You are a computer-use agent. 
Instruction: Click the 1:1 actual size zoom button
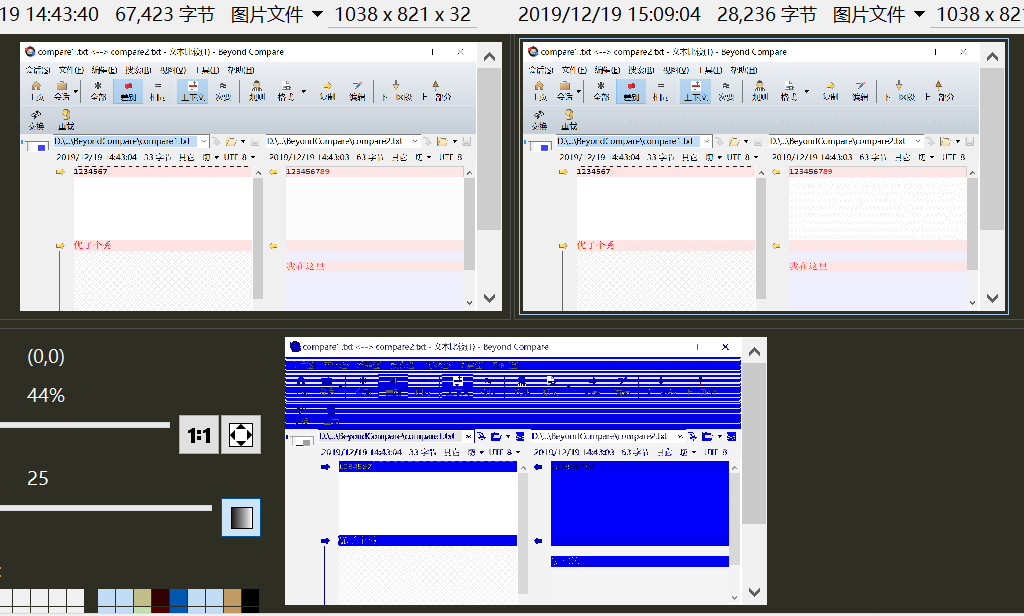[x=199, y=435]
